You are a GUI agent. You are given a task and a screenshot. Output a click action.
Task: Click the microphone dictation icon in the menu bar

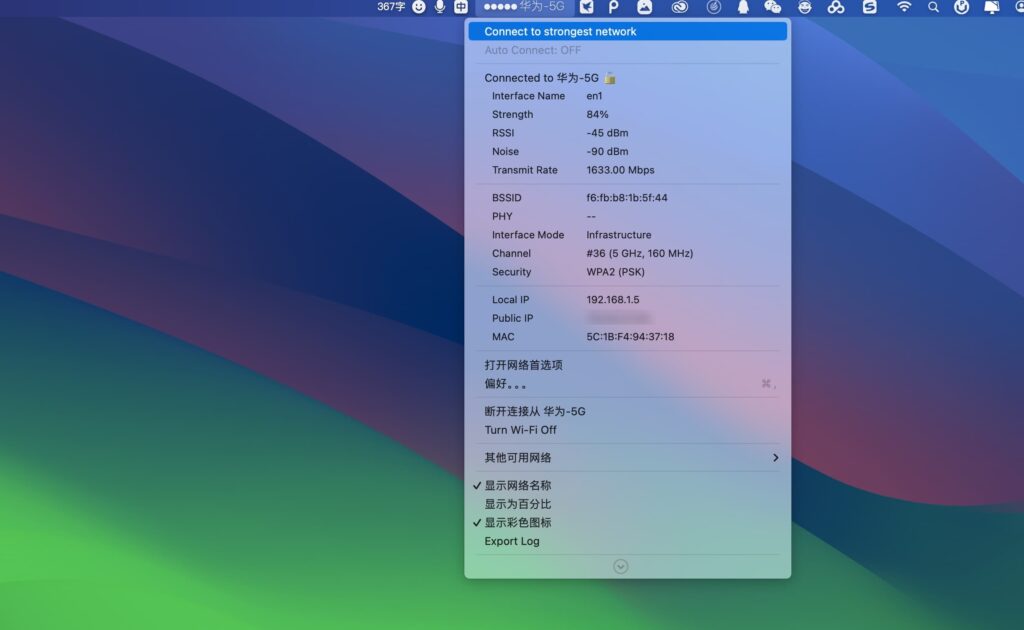coord(440,7)
